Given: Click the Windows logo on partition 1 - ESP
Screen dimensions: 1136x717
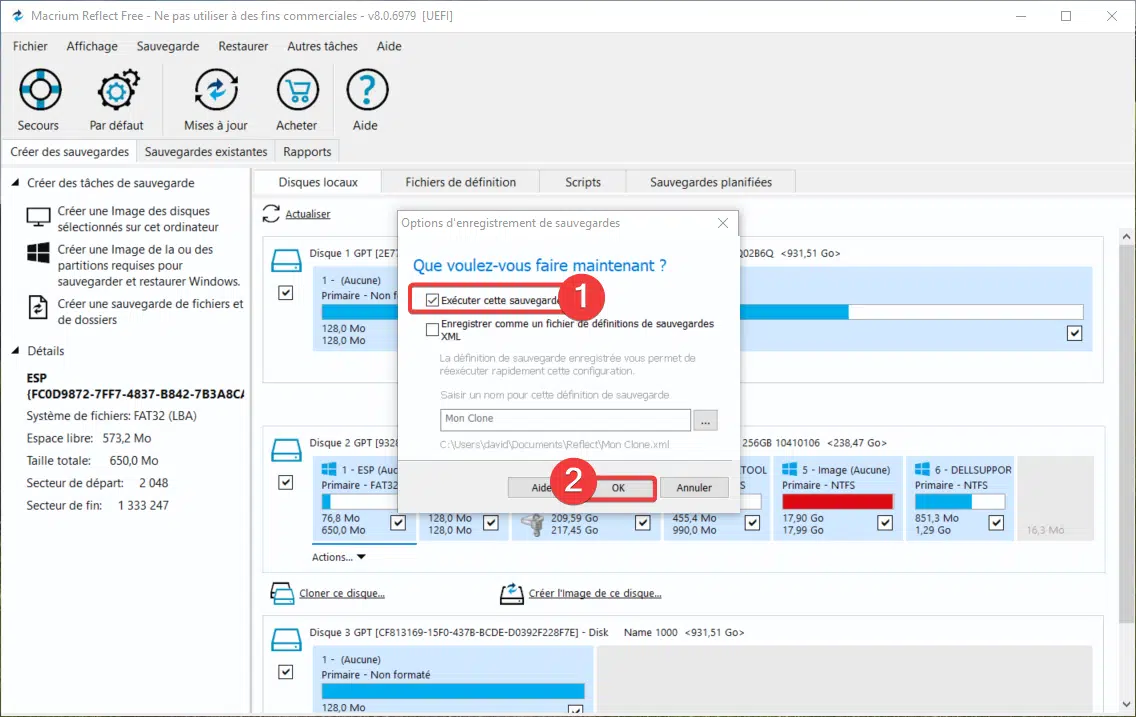Looking at the screenshot, I should click(x=329, y=469).
